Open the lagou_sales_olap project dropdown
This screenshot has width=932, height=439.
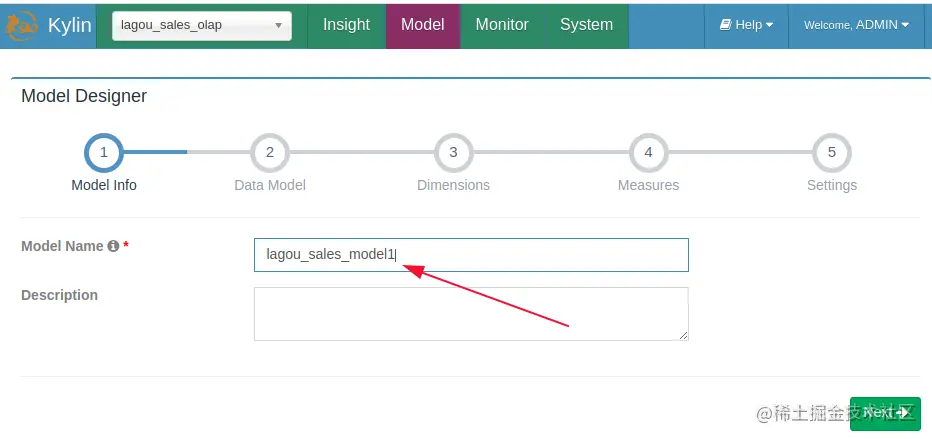[x=201, y=26]
